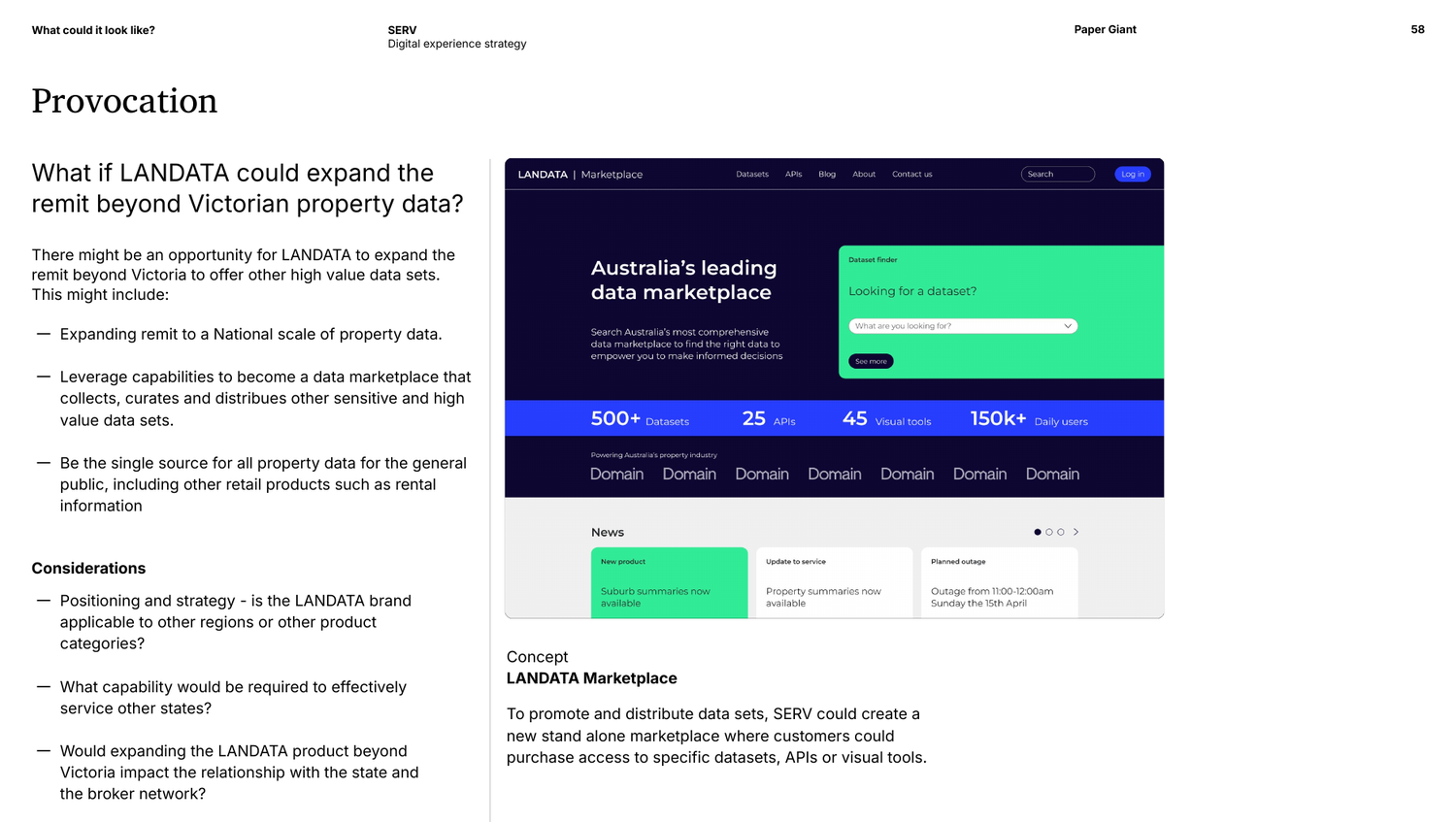Select the APIs nav item
The height and width of the screenshot is (822, 1456).
tap(793, 174)
